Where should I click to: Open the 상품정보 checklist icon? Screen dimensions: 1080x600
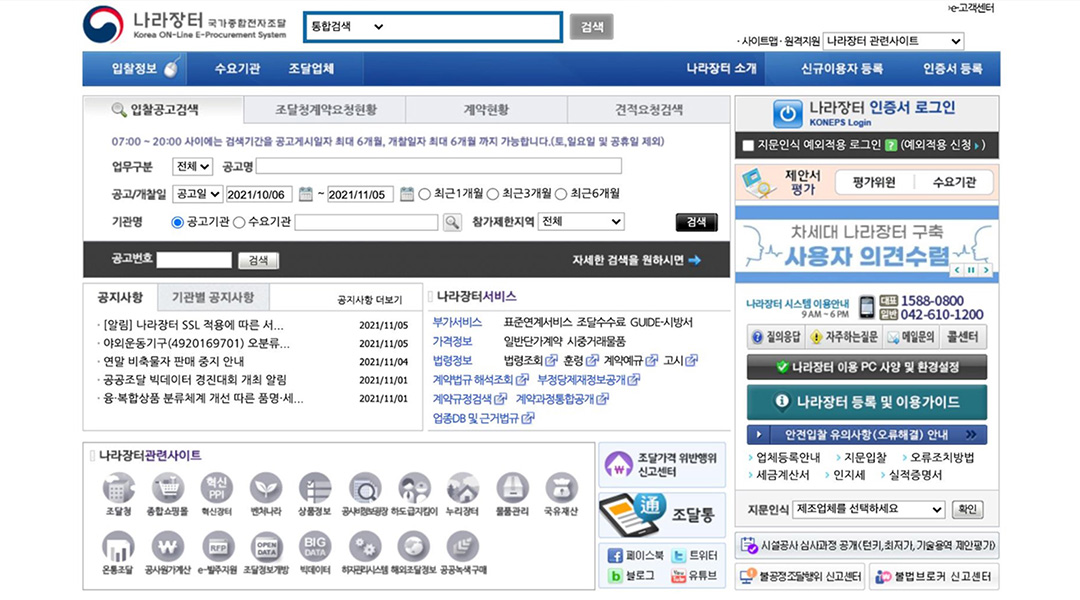point(315,488)
